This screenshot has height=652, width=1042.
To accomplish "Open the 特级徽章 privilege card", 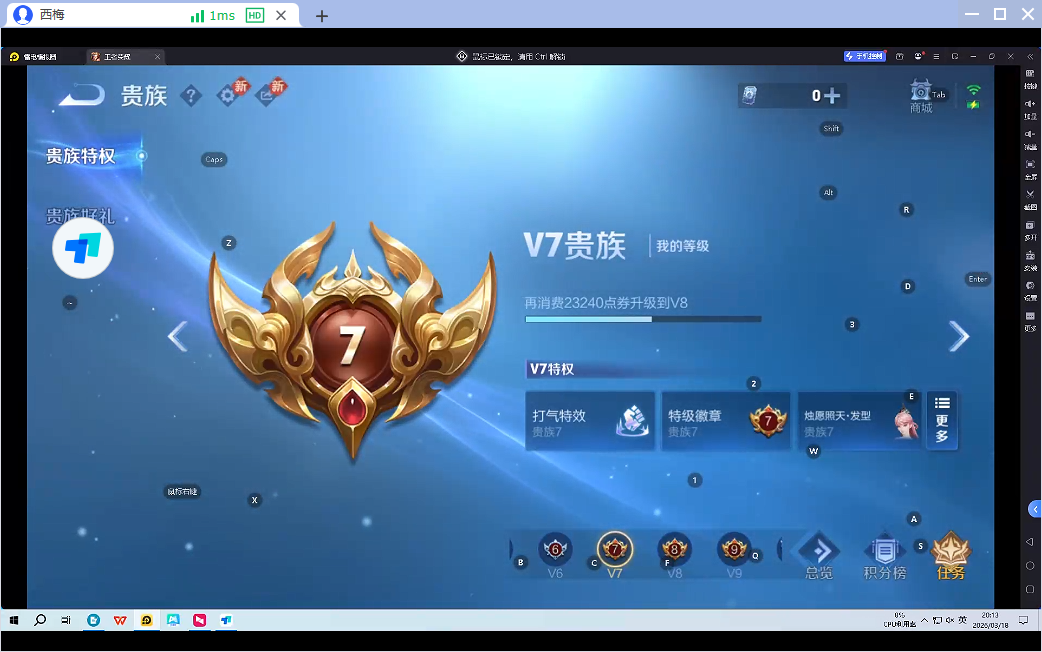I will click(725, 420).
